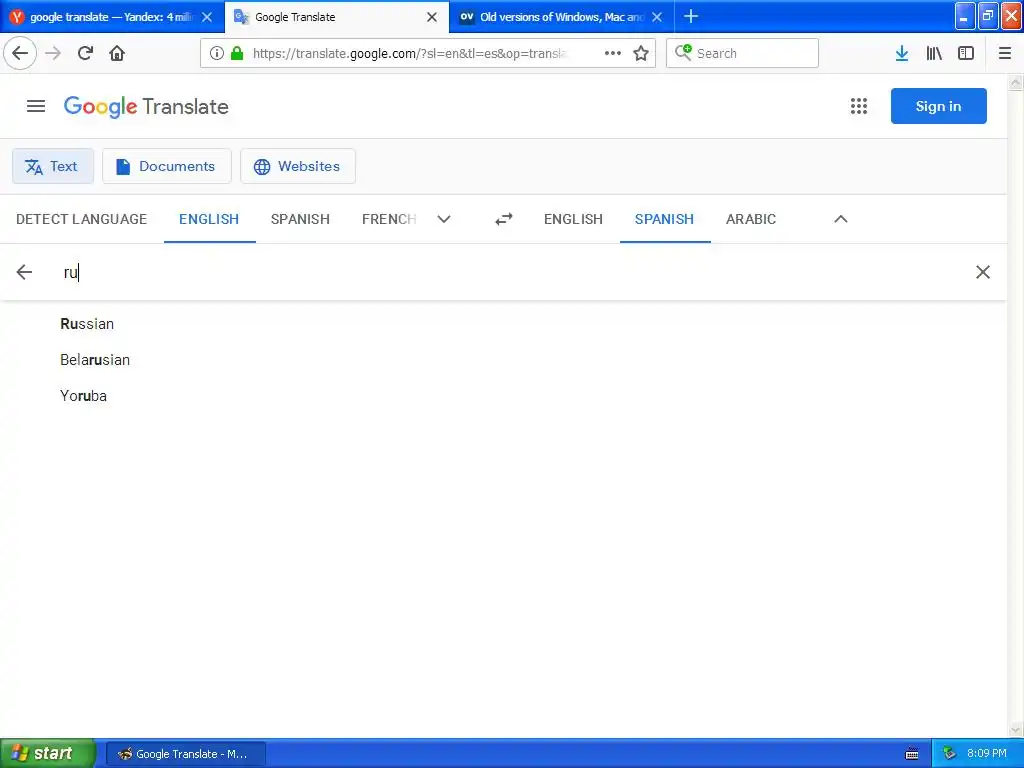
Task: Click the keyboard icon in system tray
Action: pyautogui.click(x=912, y=754)
